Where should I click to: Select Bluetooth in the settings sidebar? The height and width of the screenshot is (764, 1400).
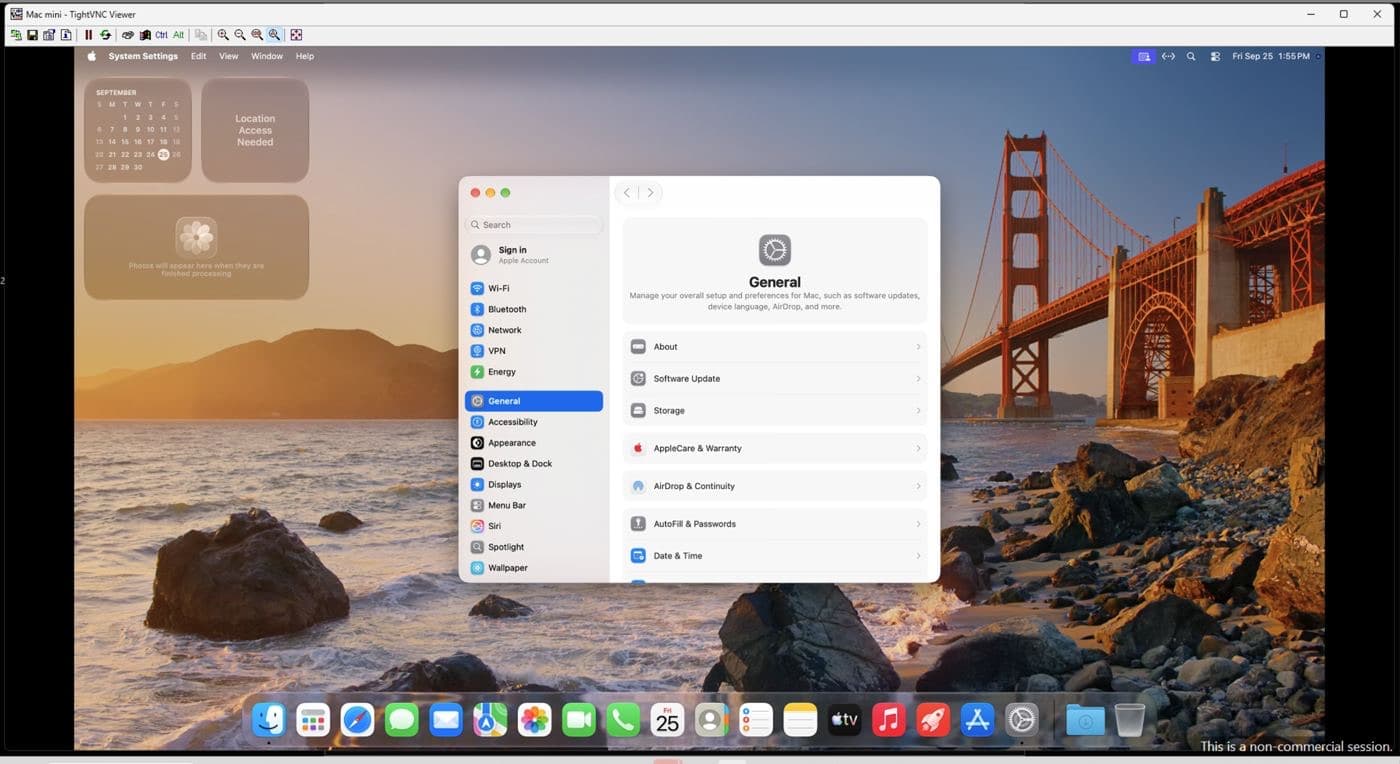pos(534,309)
